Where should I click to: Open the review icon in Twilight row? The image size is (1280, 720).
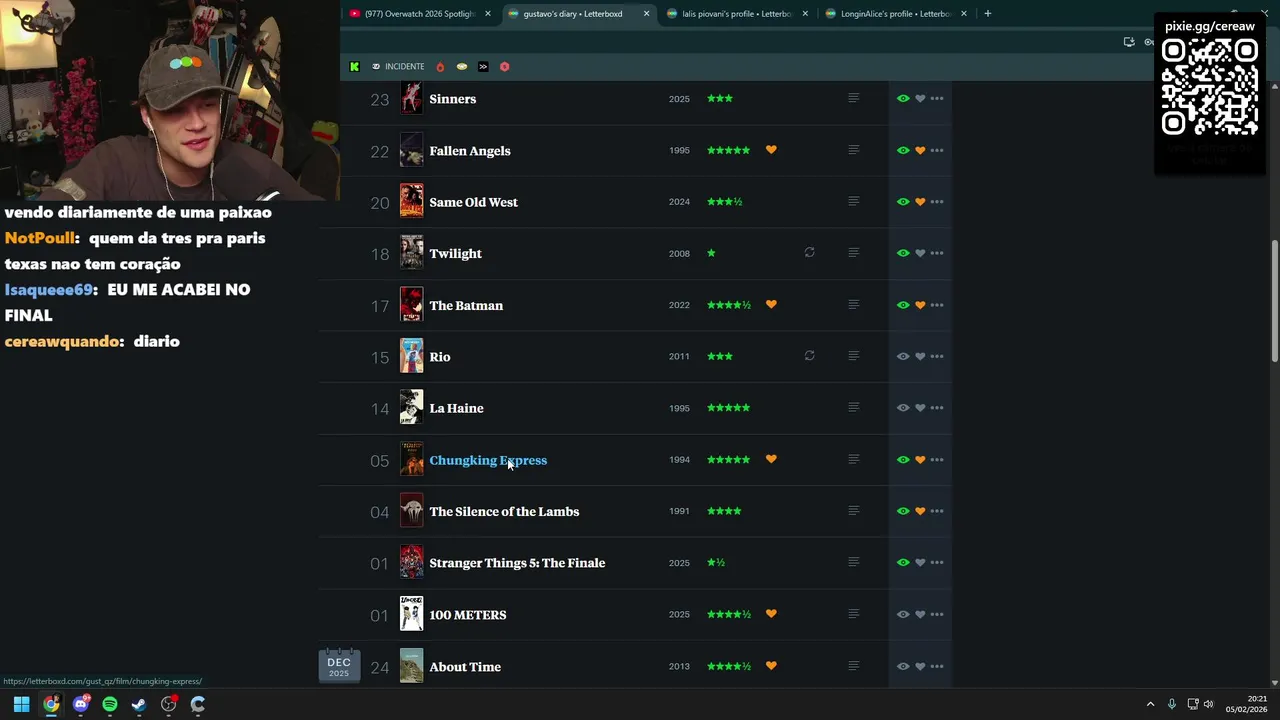(x=853, y=253)
